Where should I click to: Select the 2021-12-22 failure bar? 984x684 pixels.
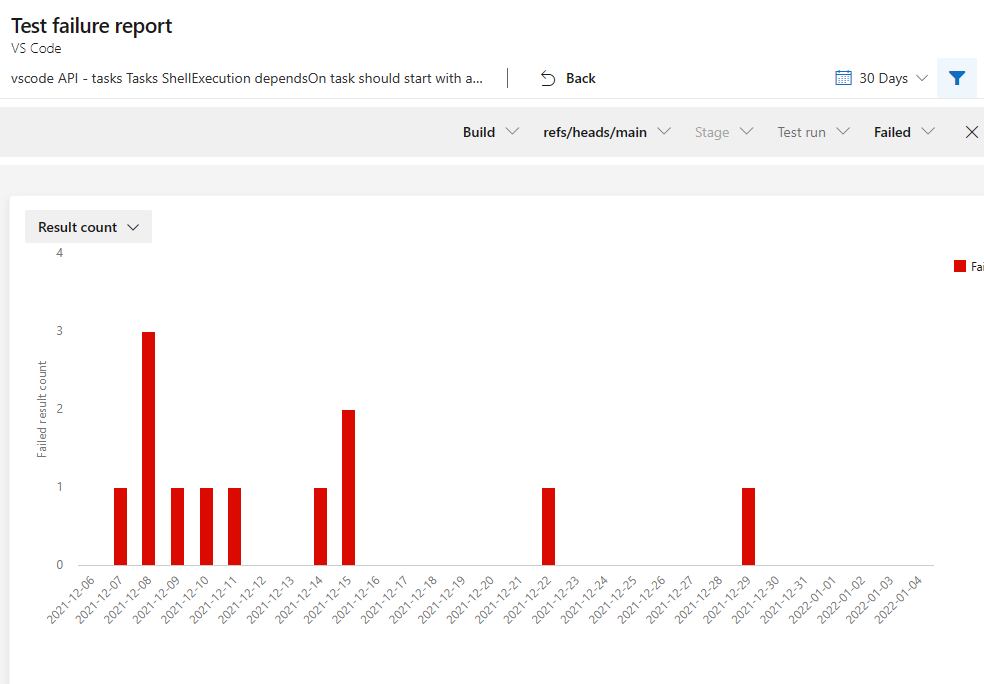(548, 526)
